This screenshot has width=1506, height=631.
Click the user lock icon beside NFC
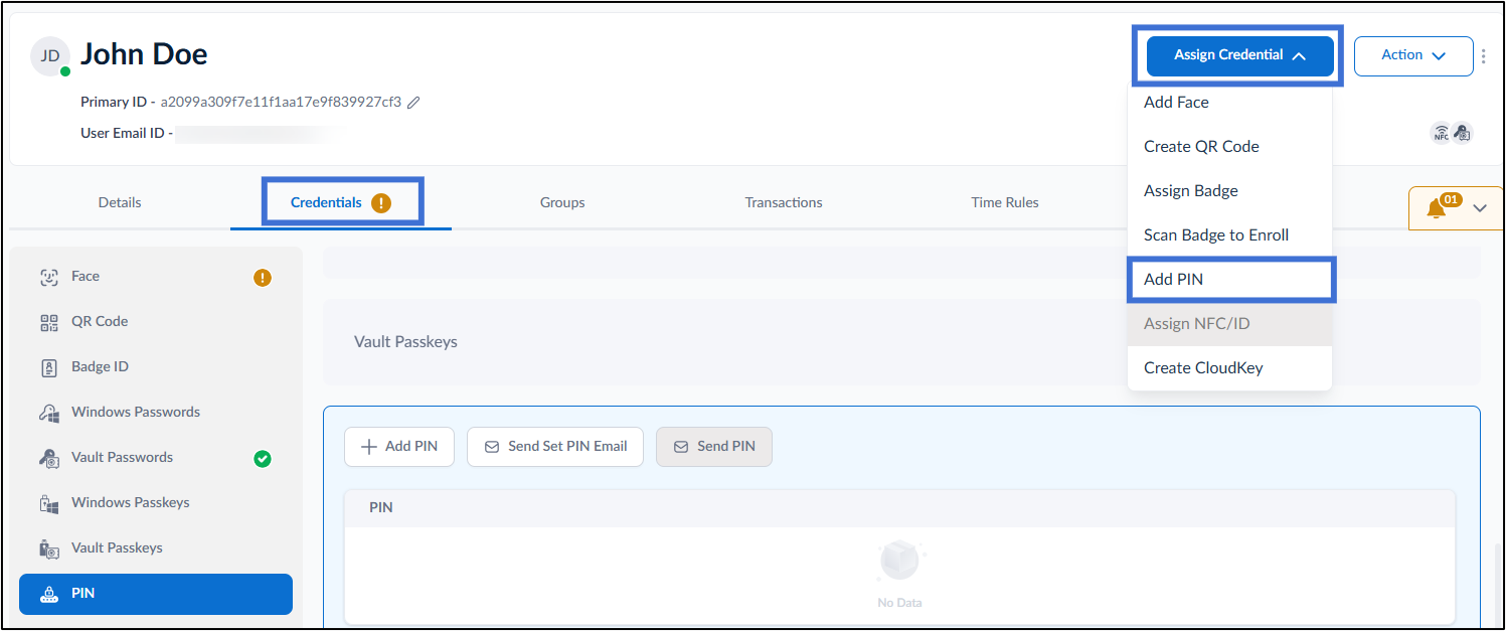1463,133
